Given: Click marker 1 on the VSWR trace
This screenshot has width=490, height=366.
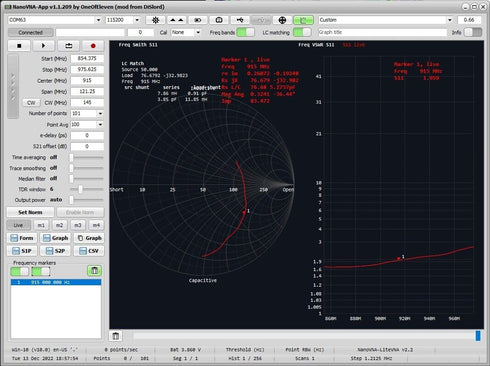Looking at the screenshot, I should point(399,258).
